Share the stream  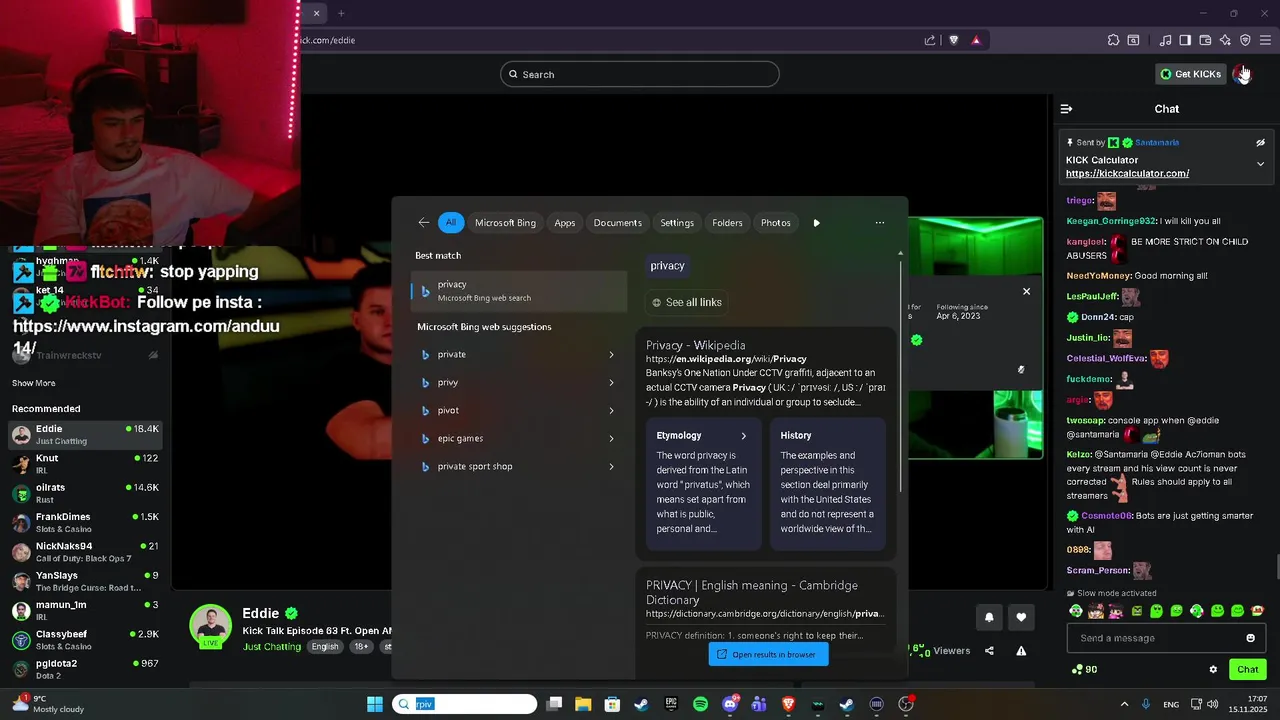989,651
